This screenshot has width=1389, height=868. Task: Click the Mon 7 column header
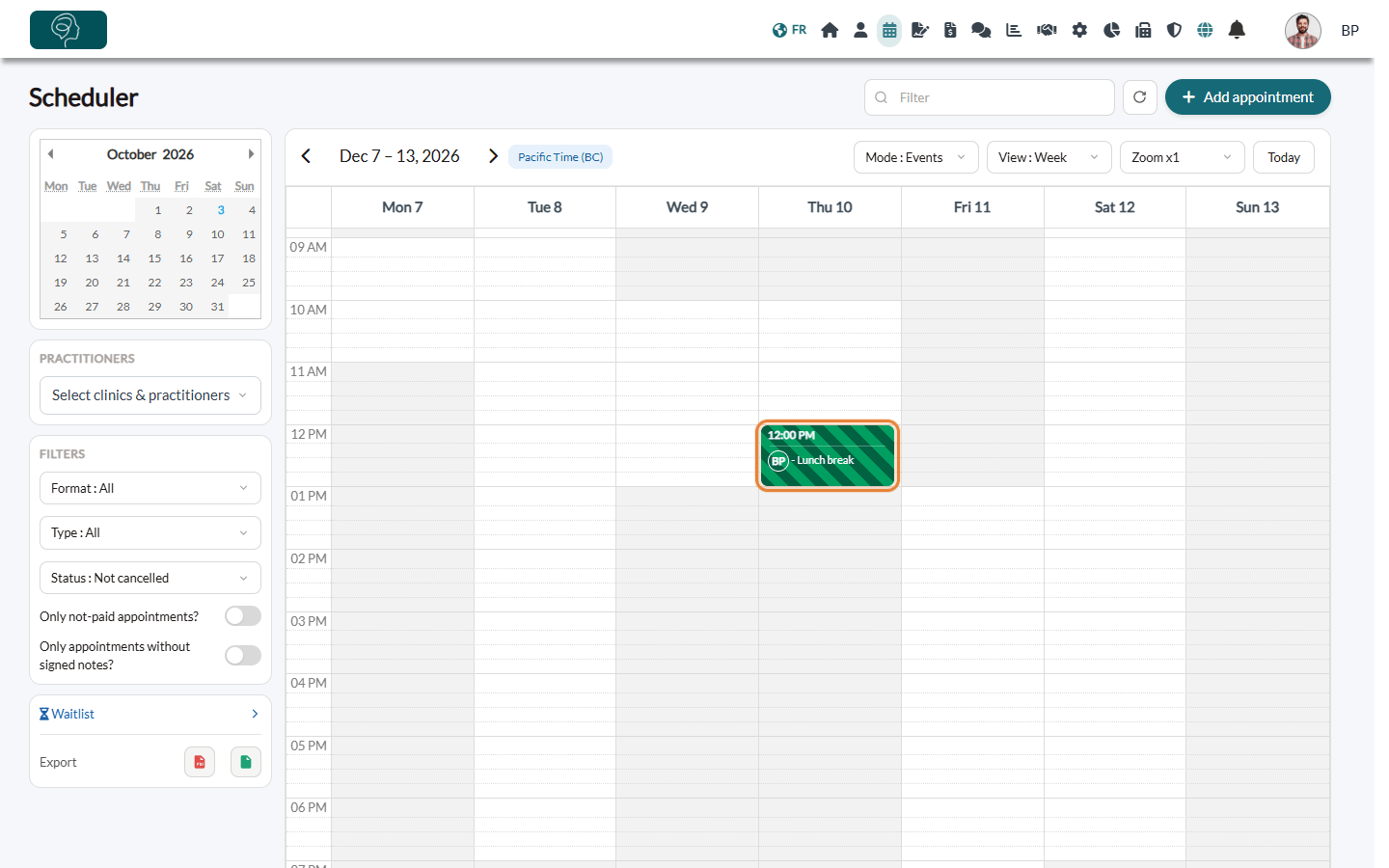[402, 207]
